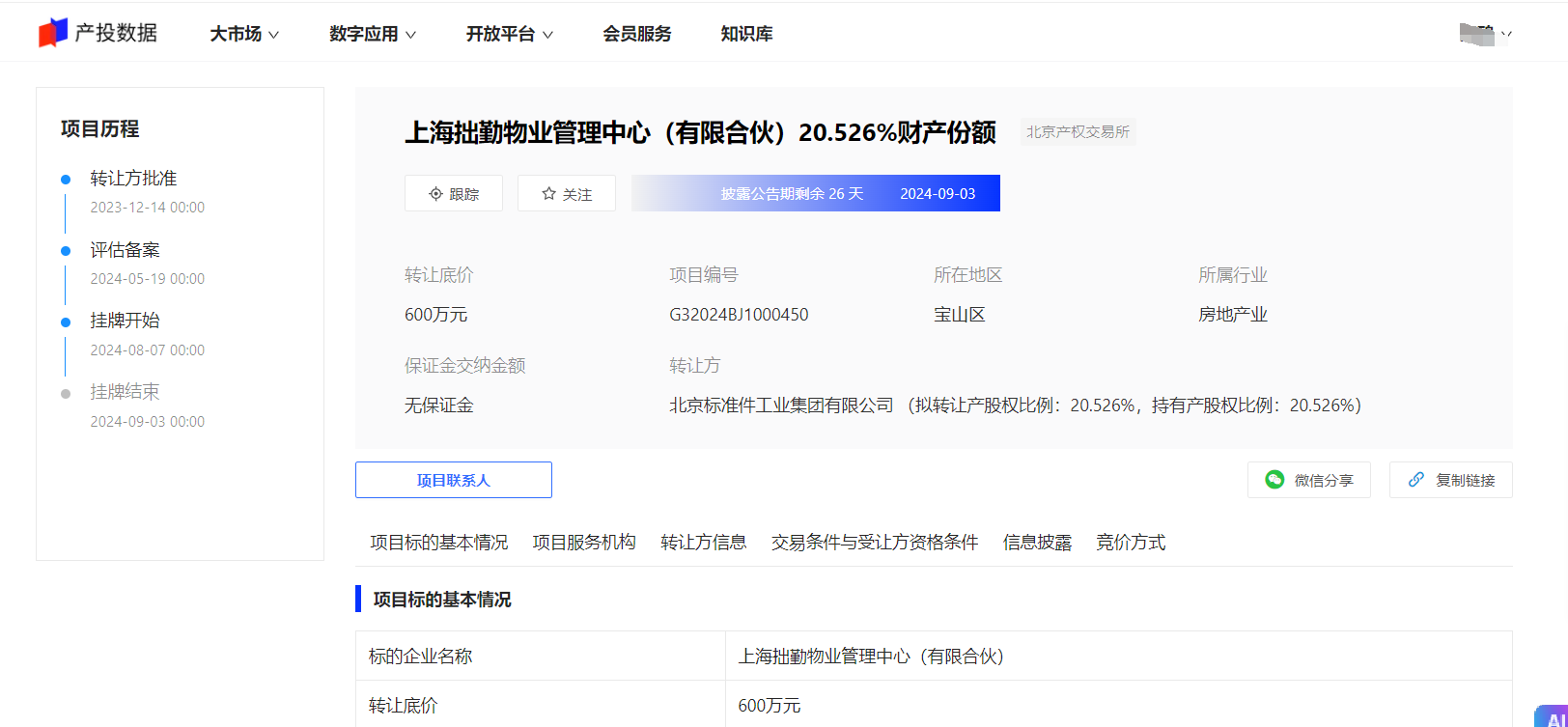Select the 评估备案 timeline step
This screenshot has width=1568, height=727.
[x=125, y=250]
